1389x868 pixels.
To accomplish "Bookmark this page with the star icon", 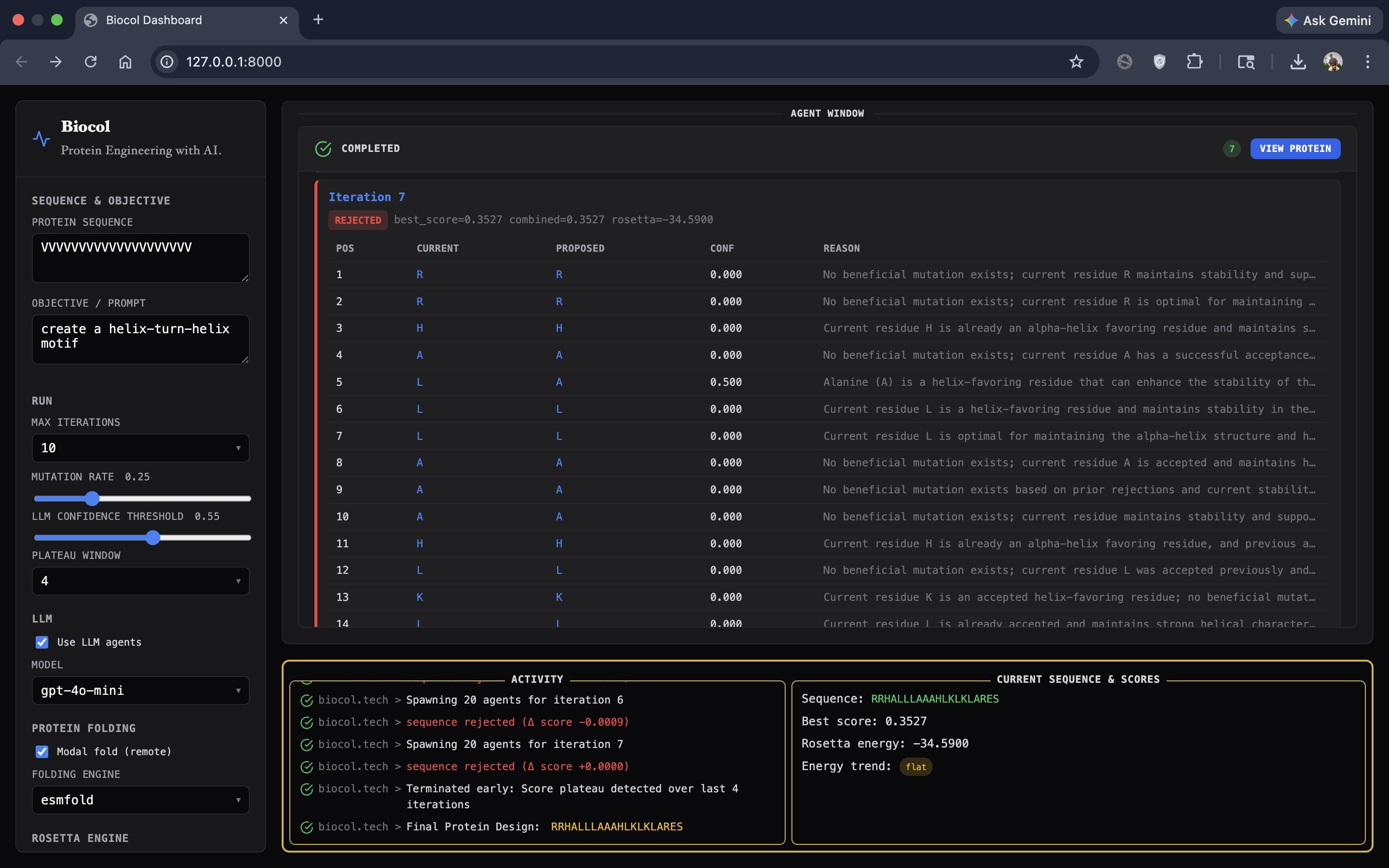I will (x=1076, y=61).
